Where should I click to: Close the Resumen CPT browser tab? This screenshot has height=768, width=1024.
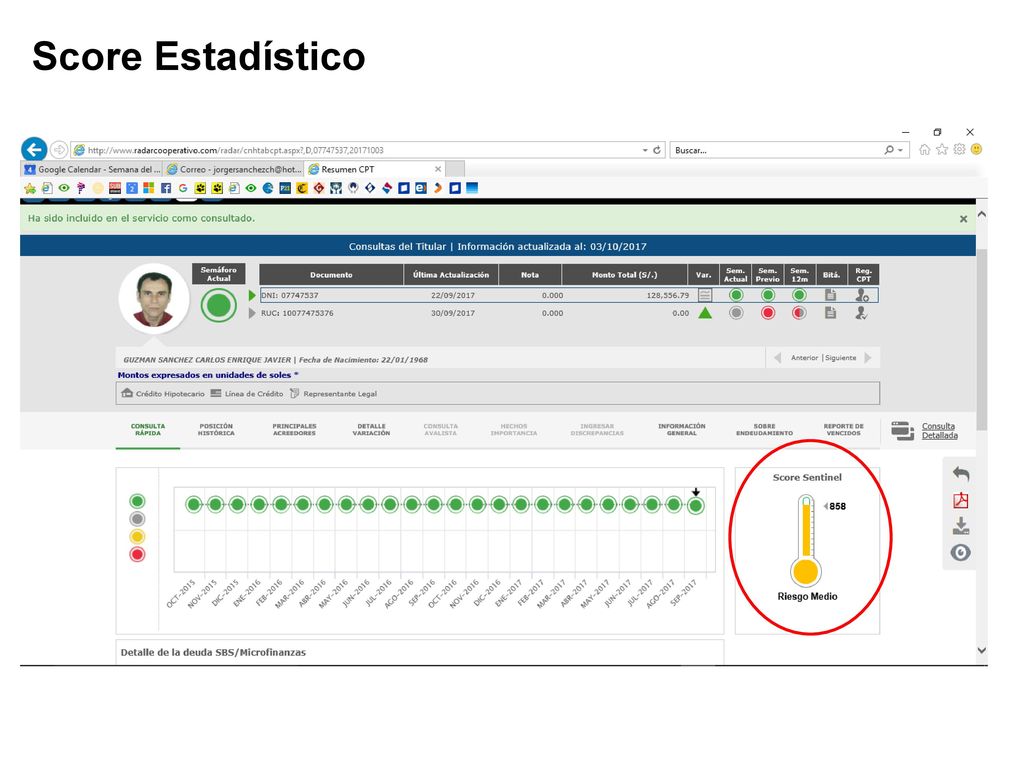click(438, 169)
